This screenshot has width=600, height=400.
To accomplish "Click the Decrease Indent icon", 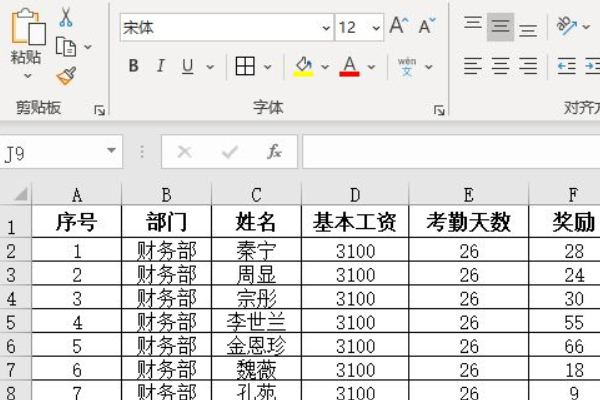I will [567, 66].
